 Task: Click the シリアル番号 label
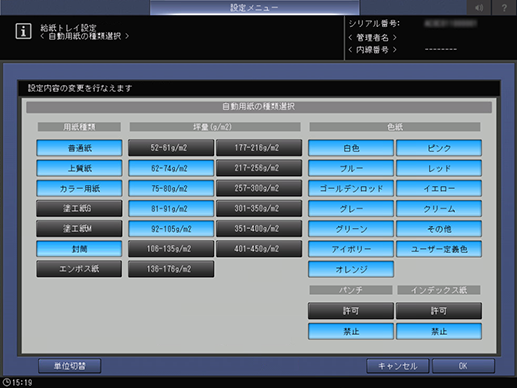(374, 24)
